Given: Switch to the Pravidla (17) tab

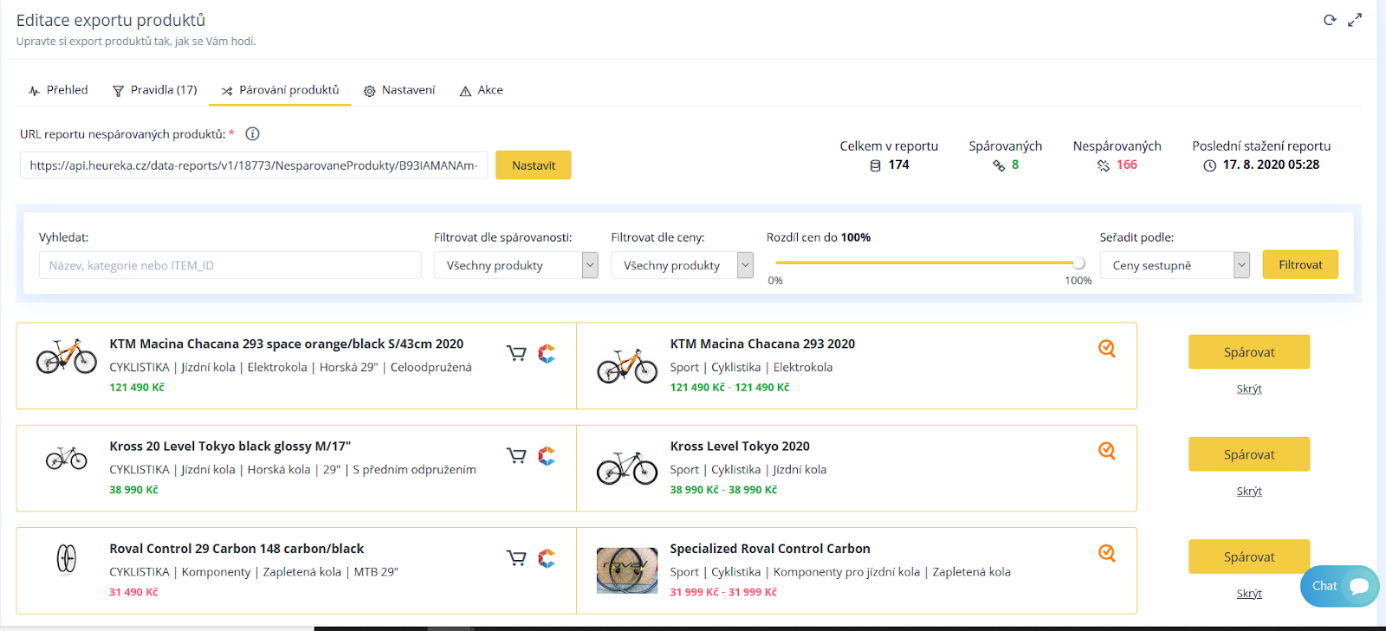Looking at the screenshot, I should [x=154, y=90].
